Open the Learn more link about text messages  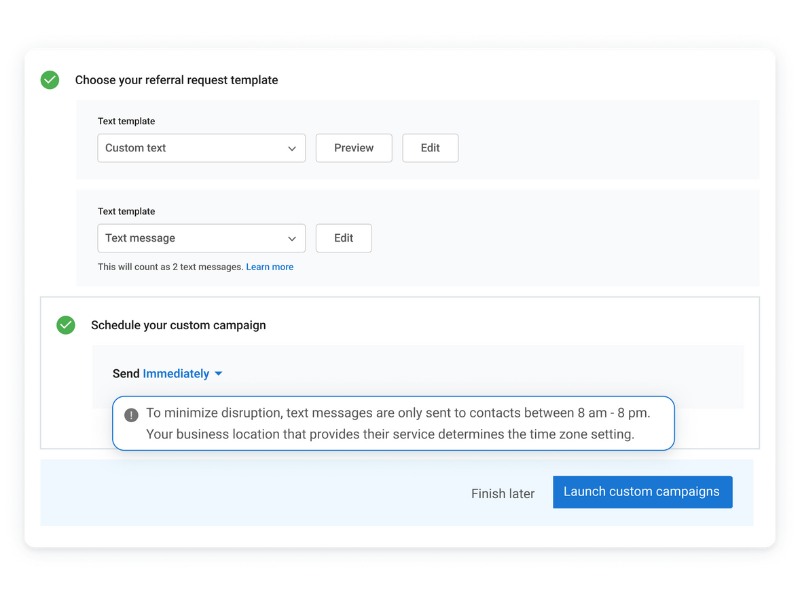(270, 267)
